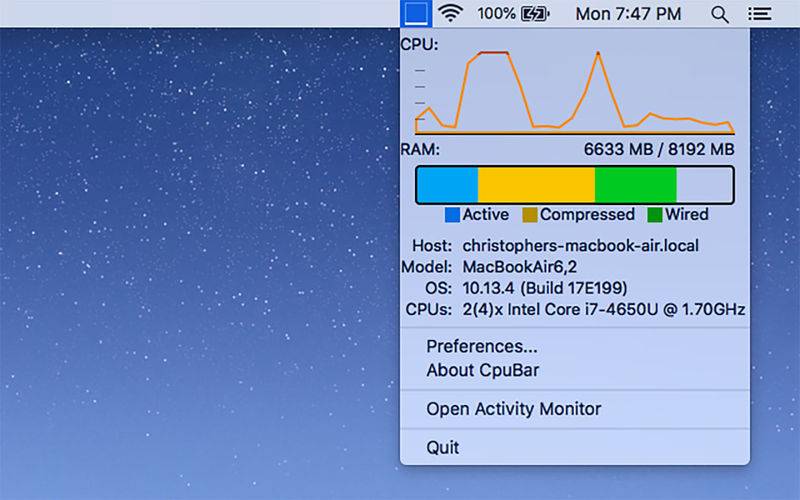
Task: Click the host name christophers-macbook-air.local
Action: pos(581,246)
